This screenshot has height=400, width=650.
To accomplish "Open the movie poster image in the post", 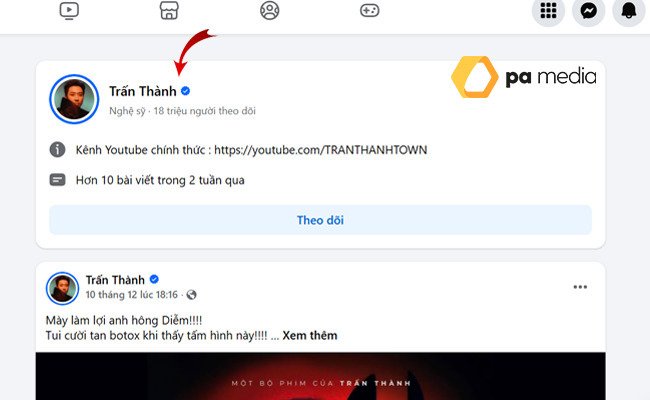I will click(x=320, y=376).
